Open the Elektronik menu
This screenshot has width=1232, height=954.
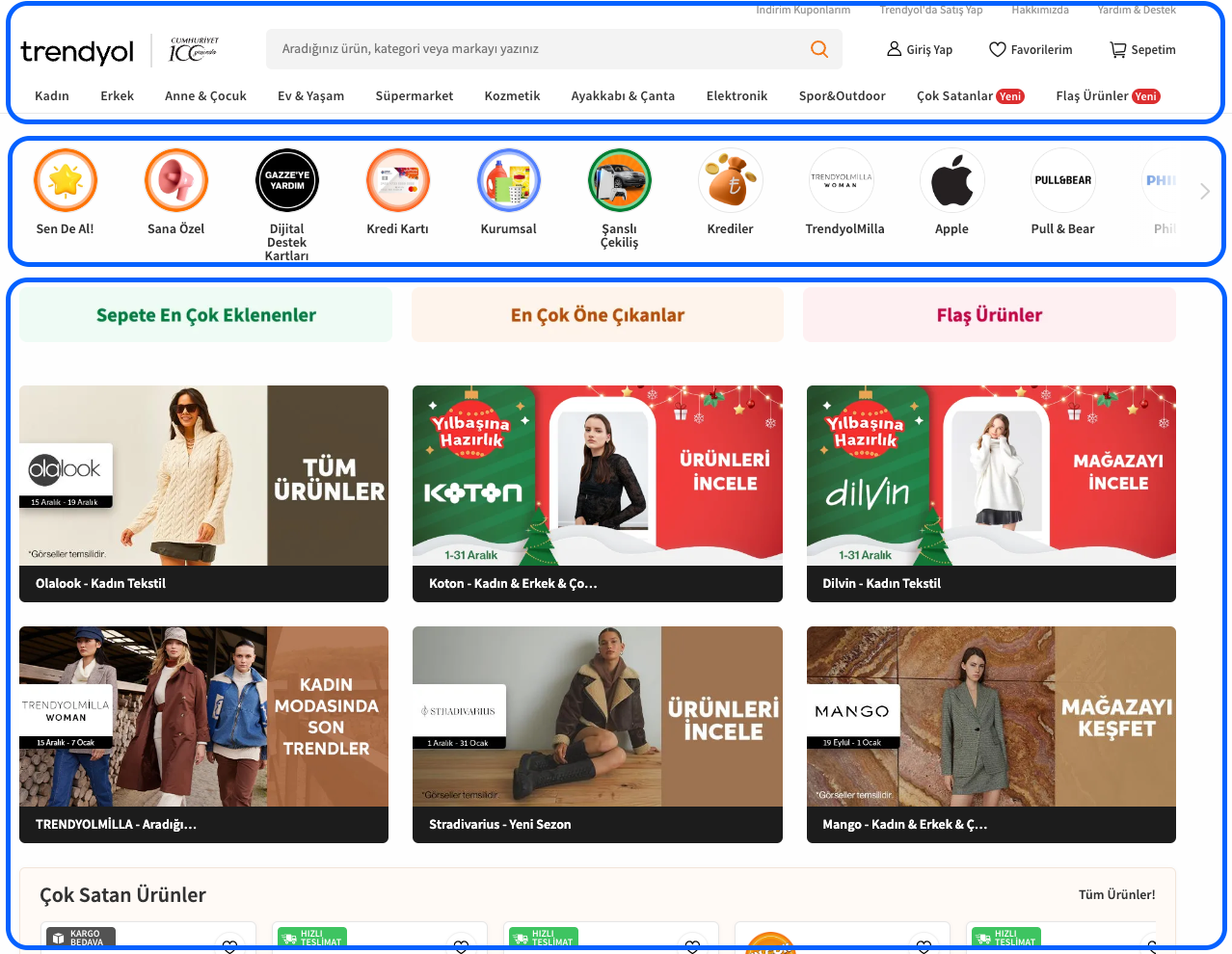pyautogui.click(x=737, y=96)
